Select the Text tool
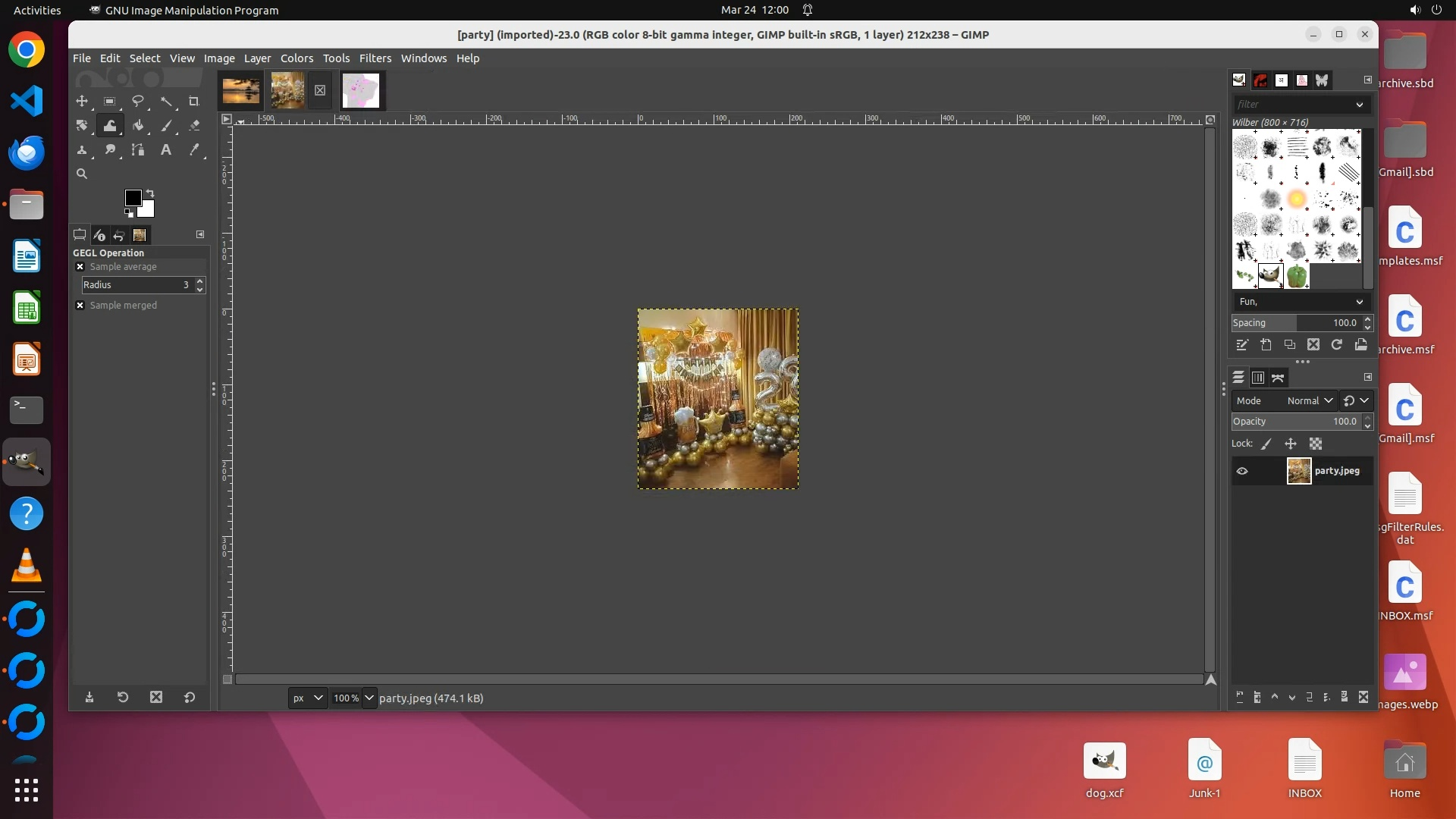The image size is (1456, 819). click(165, 150)
